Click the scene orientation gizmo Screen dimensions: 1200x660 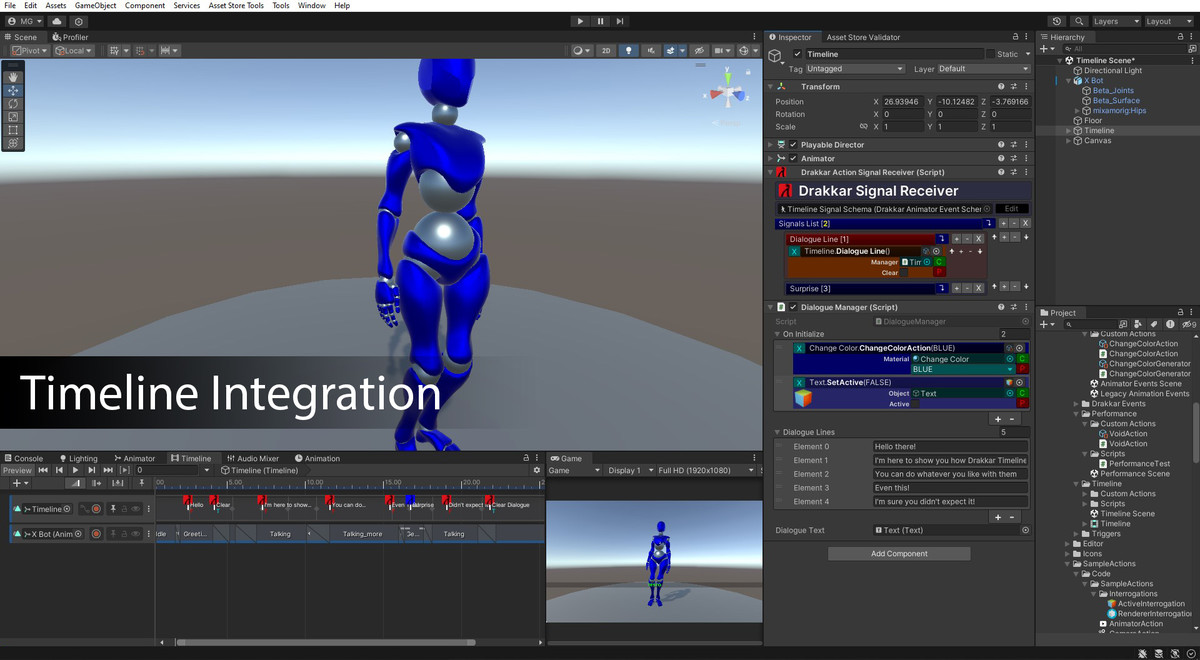729,94
